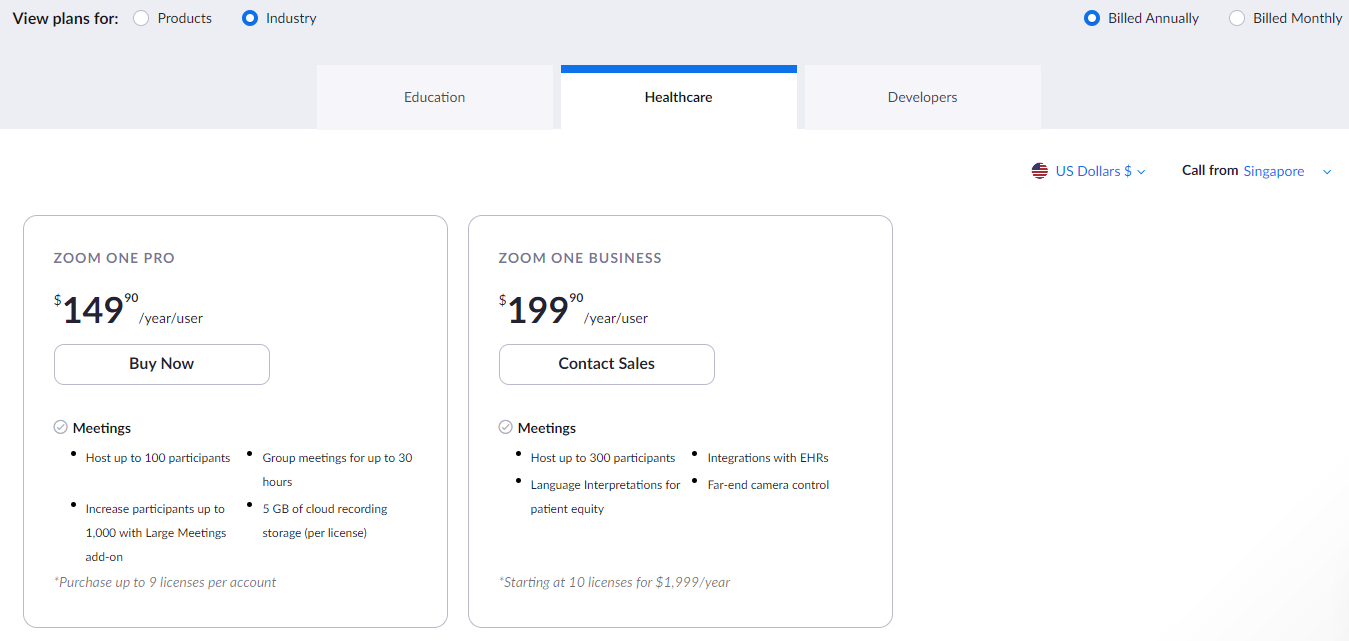Switch to the Developers tab
Viewport: 1349px width, 641px height.
tap(923, 97)
